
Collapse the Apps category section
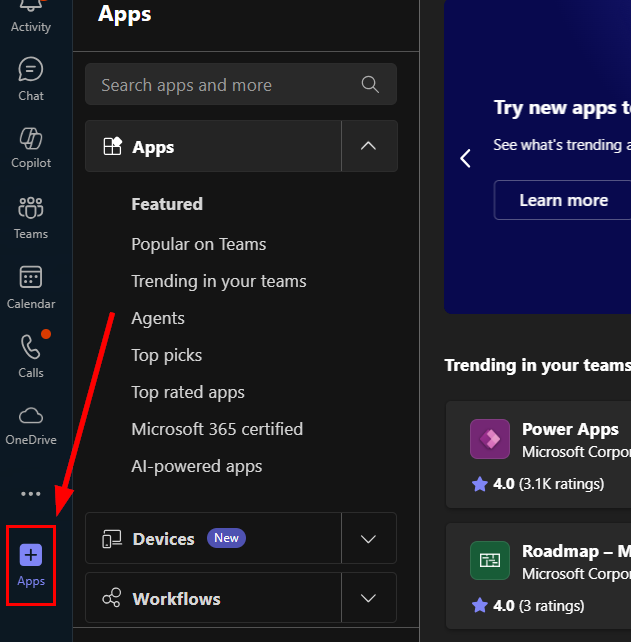point(368,147)
